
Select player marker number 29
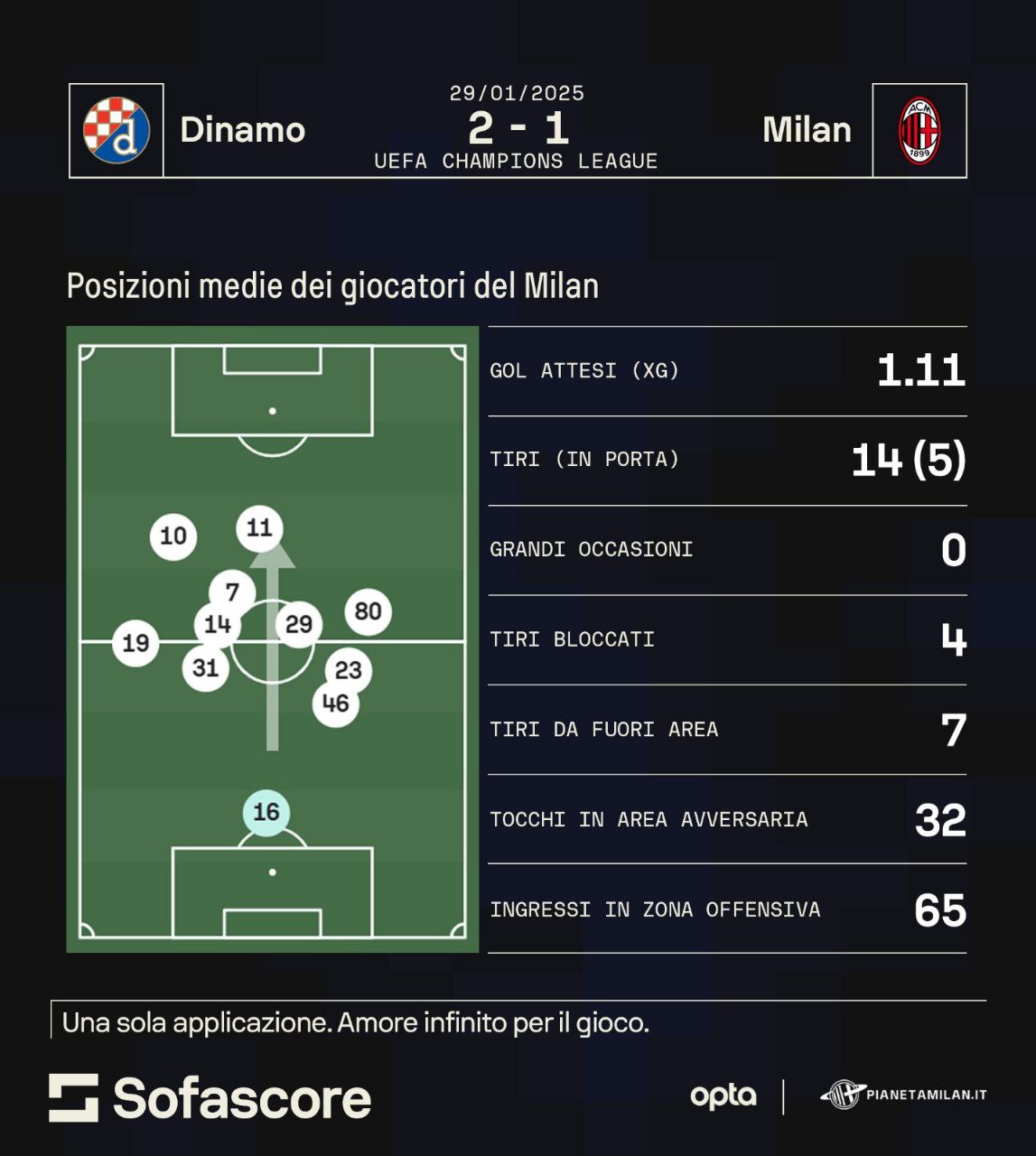click(299, 624)
